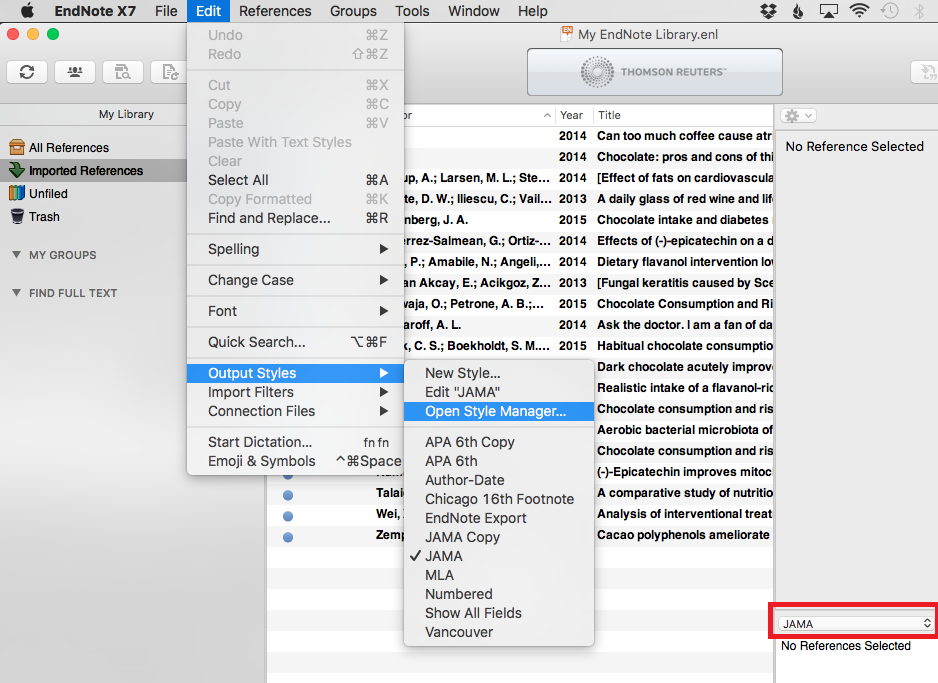The height and width of the screenshot is (683, 938).
Task: Select the Author-Date style
Action: (x=499, y=480)
